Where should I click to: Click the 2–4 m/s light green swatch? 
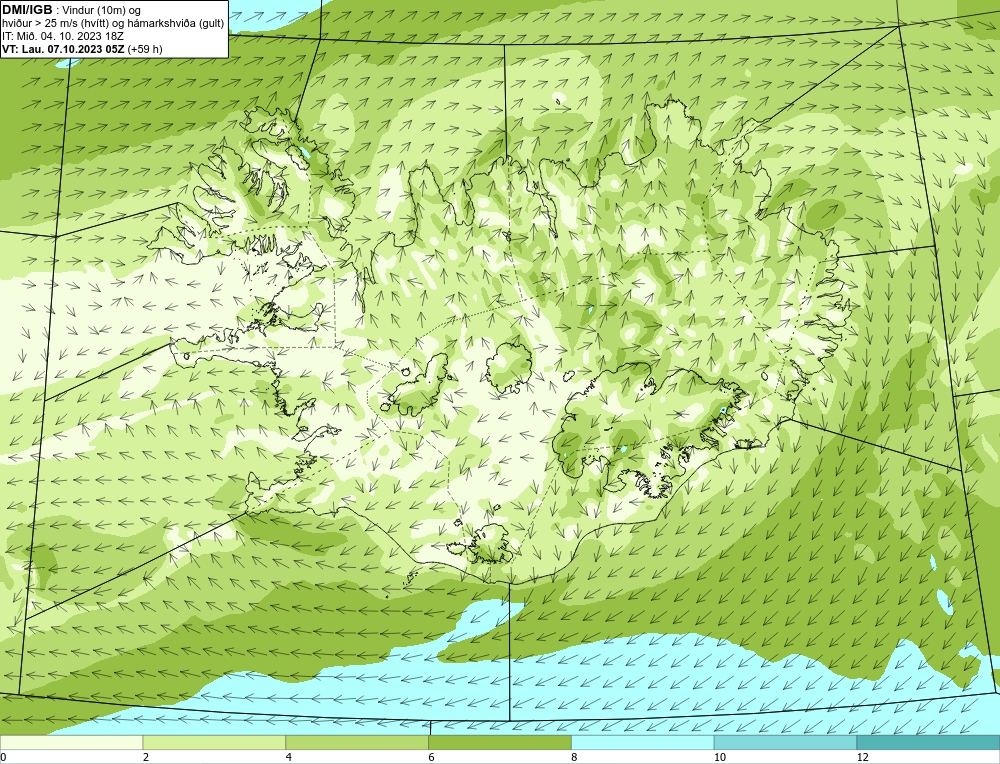point(214,743)
